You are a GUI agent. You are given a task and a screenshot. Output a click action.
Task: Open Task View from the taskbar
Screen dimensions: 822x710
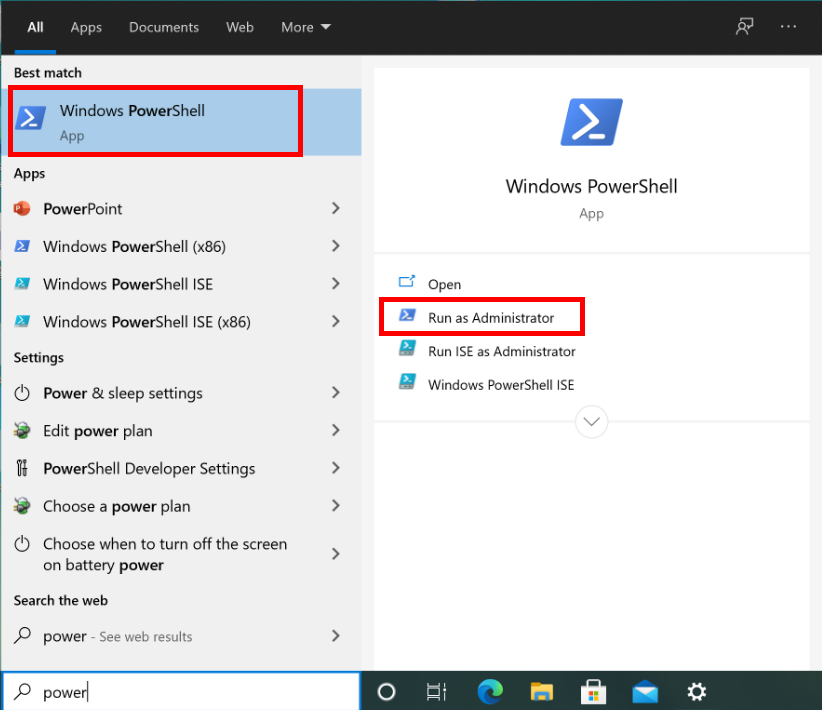pos(436,691)
